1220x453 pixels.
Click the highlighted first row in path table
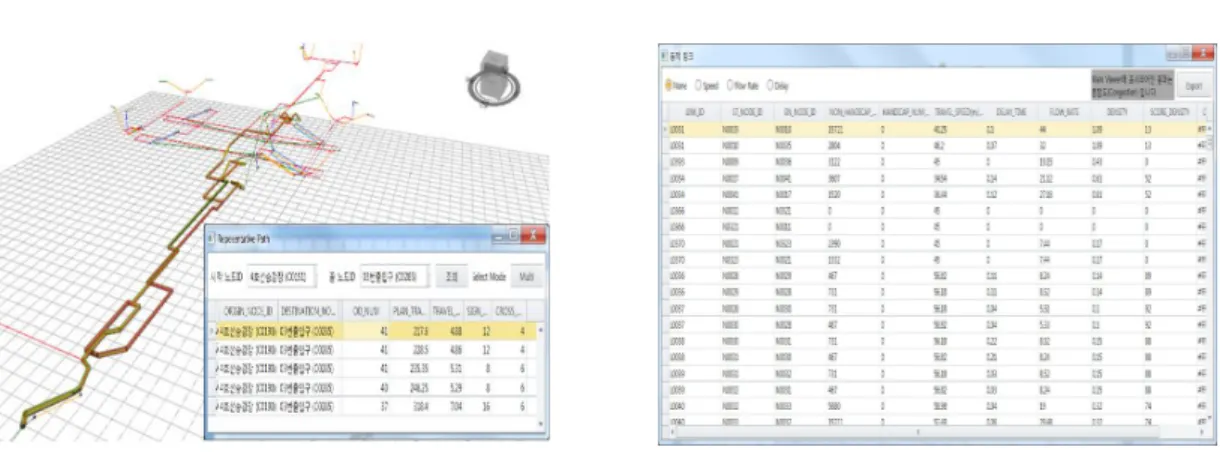(x=374, y=330)
